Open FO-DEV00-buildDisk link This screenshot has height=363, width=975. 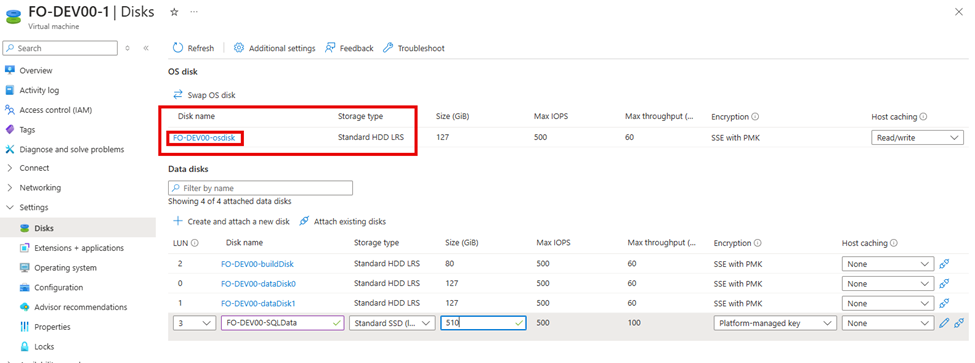pos(257,264)
